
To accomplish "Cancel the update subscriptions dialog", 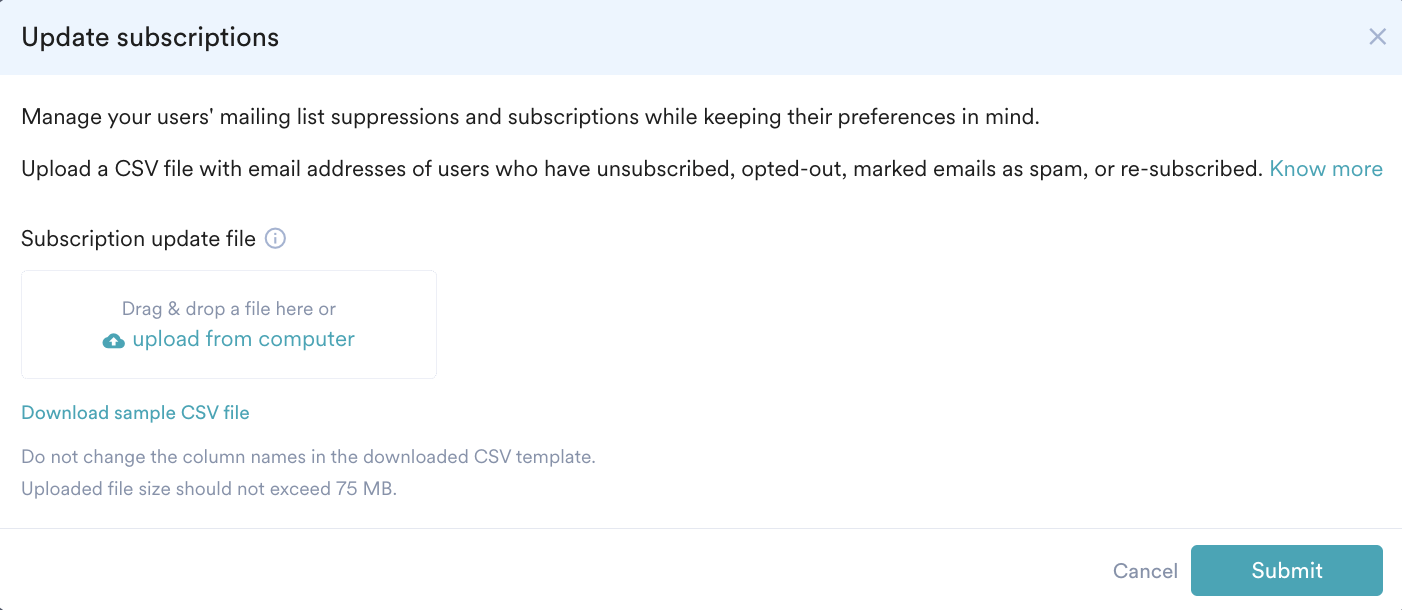I will pyautogui.click(x=1145, y=570).
